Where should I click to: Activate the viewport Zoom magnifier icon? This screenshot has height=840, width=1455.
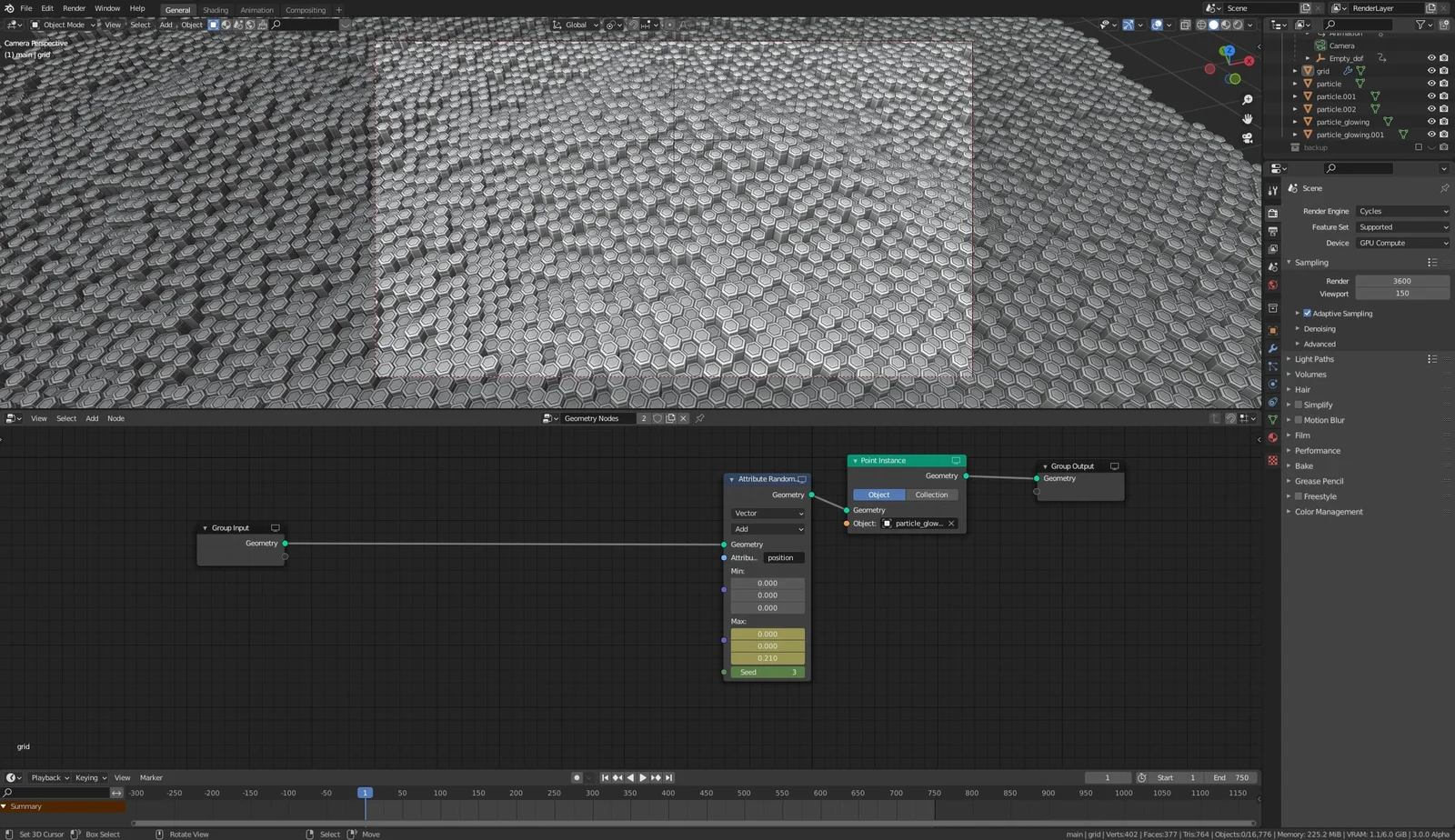point(1248,100)
